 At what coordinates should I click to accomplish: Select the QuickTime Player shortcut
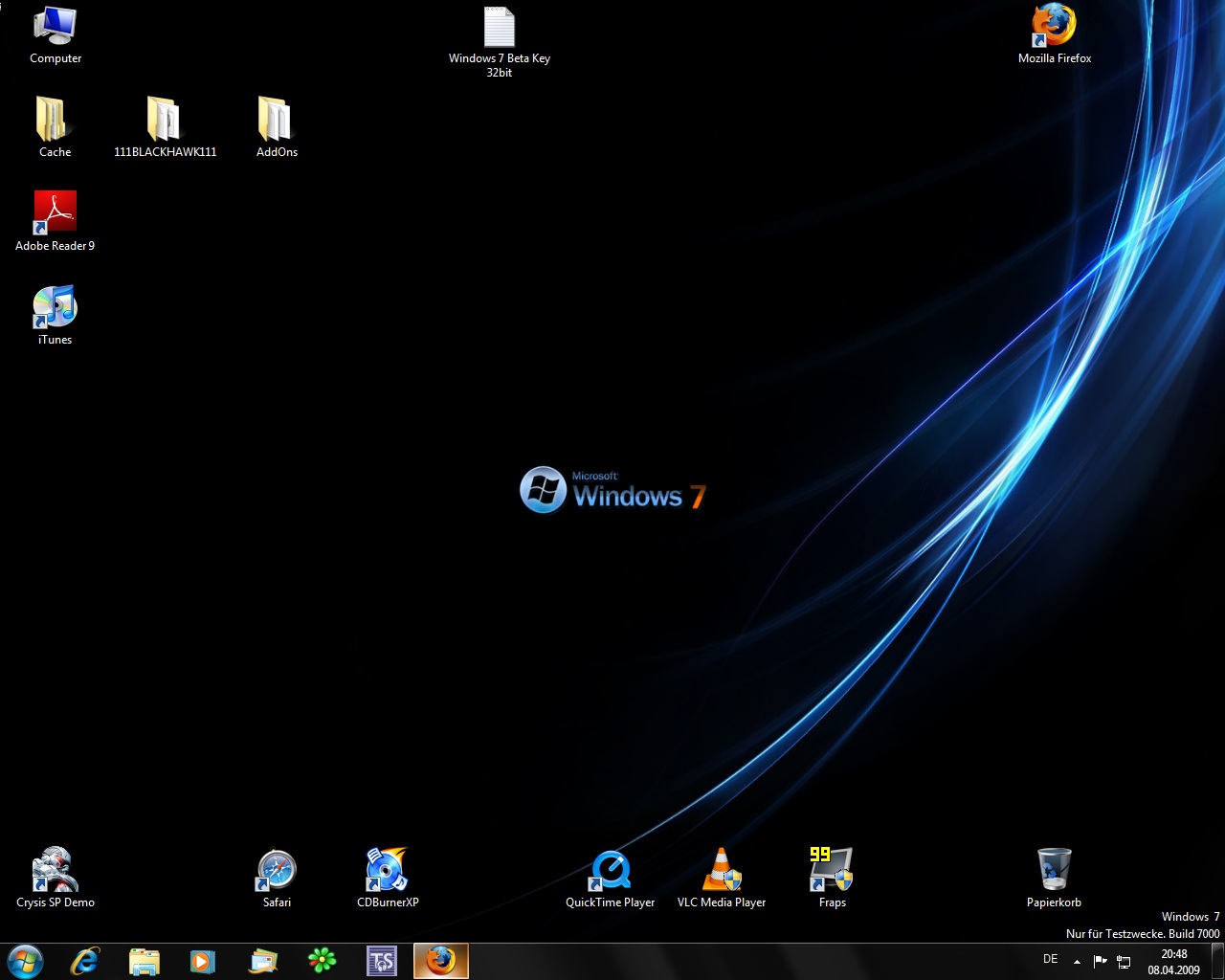tap(610, 878)
